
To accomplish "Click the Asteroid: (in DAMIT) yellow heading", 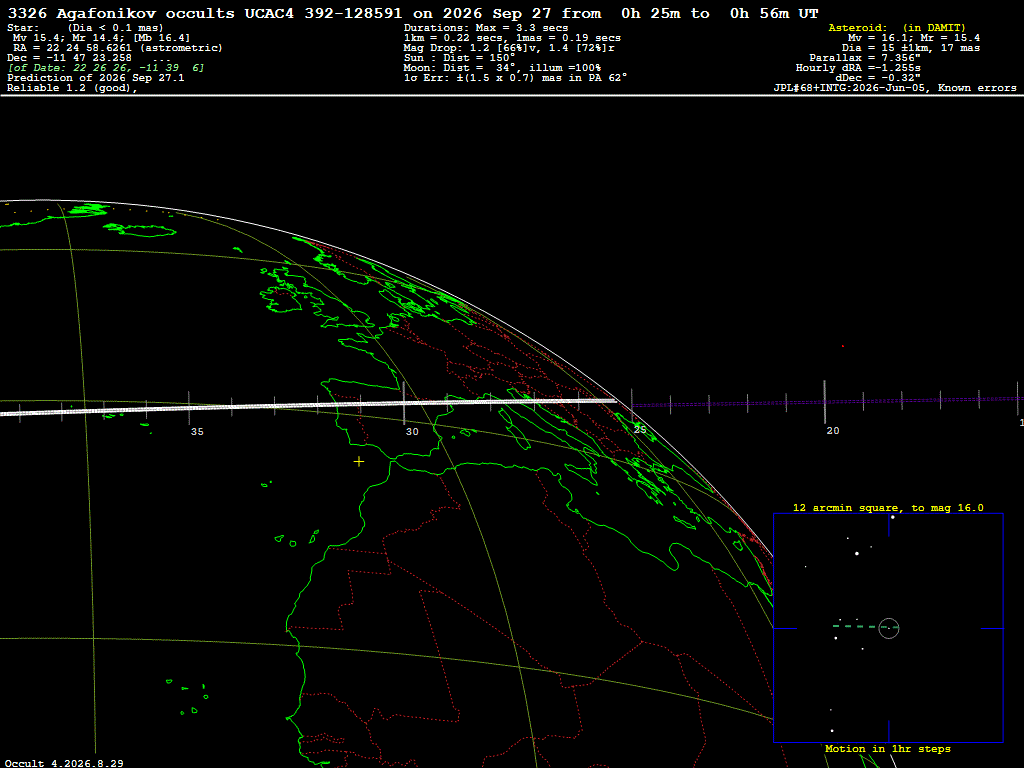I will (x=897, y=27).
